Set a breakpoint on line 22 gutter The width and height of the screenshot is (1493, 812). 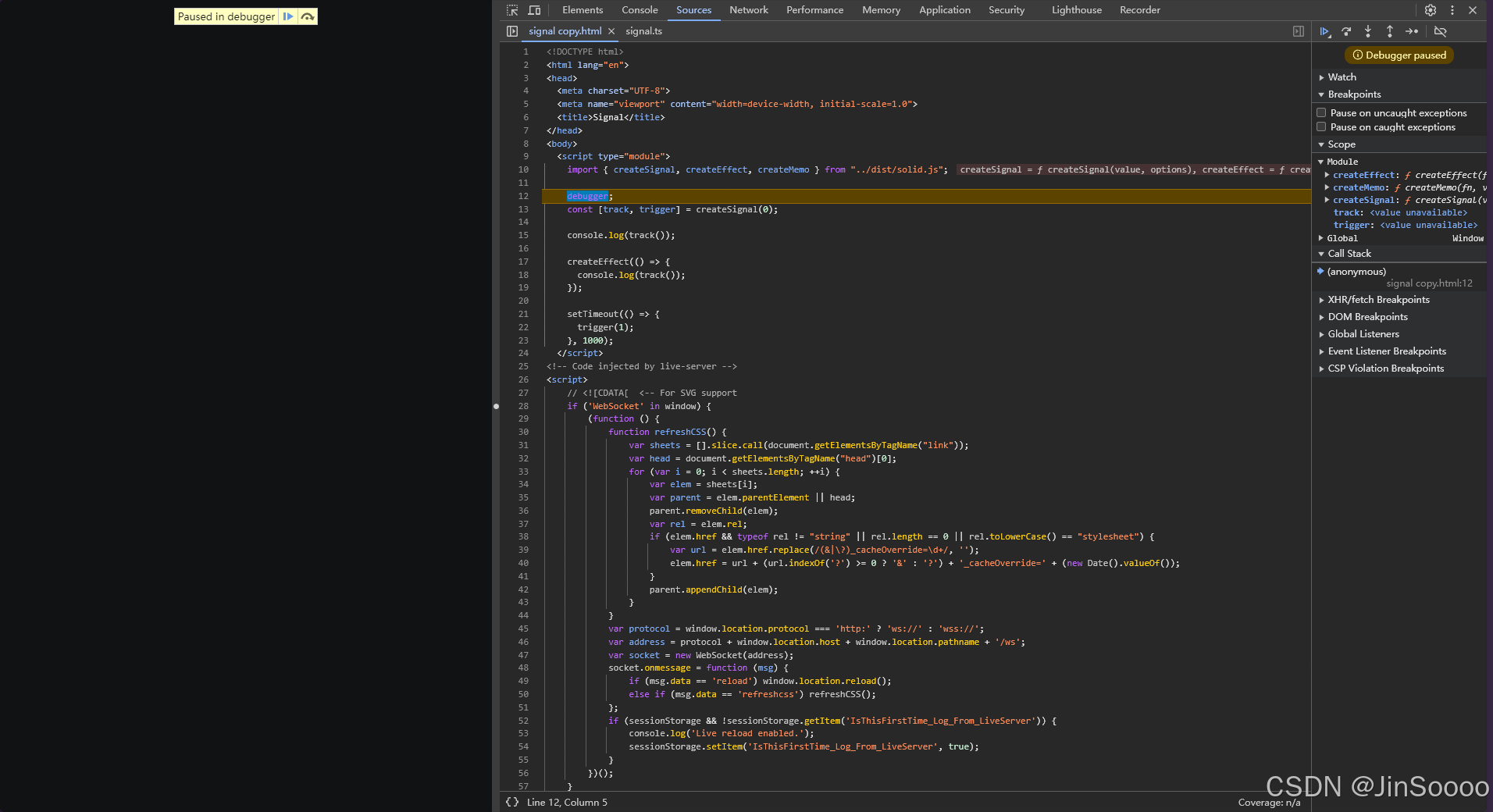click(x=523, y=327)
